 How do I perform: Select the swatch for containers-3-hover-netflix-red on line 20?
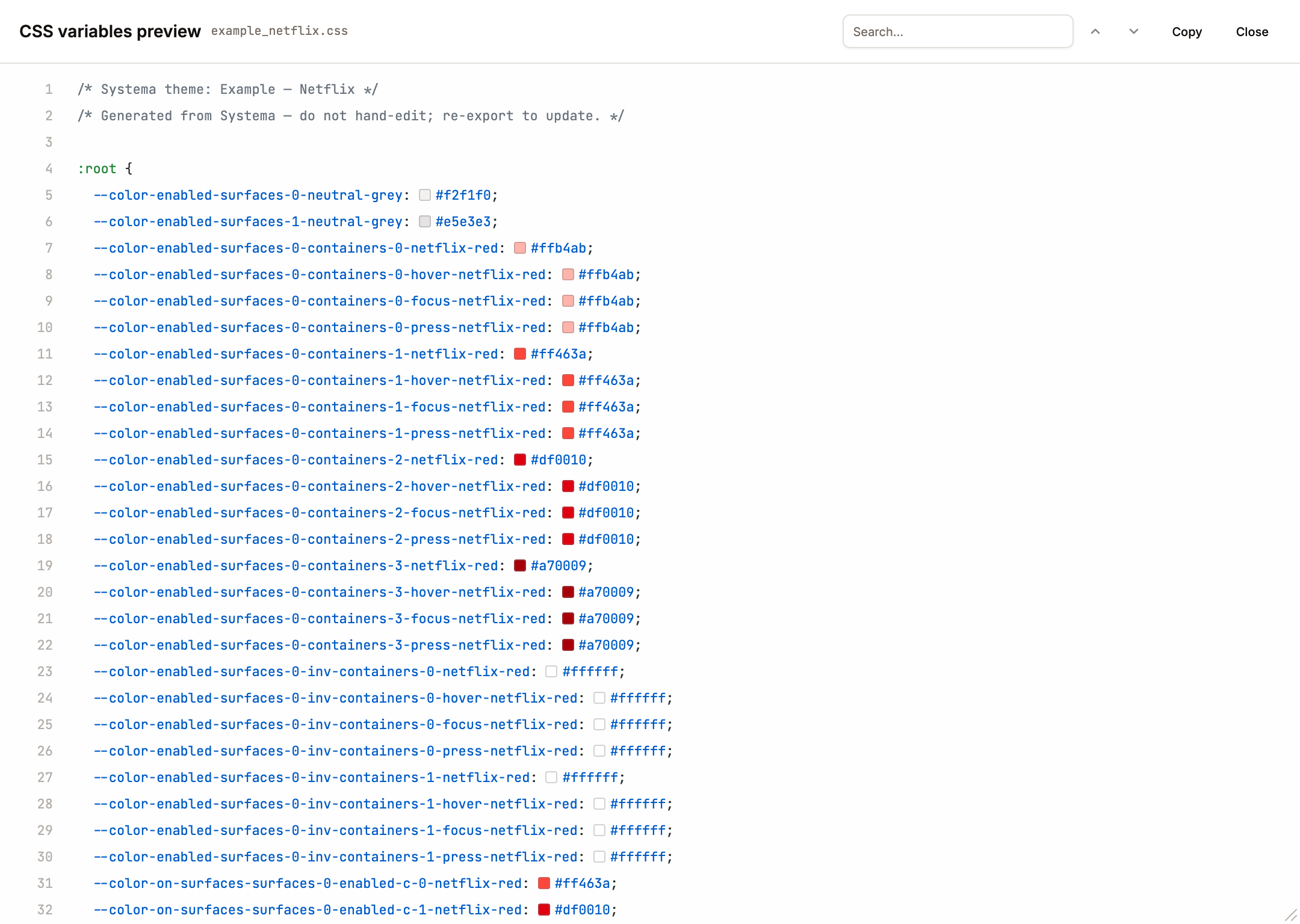pos(568,592)
